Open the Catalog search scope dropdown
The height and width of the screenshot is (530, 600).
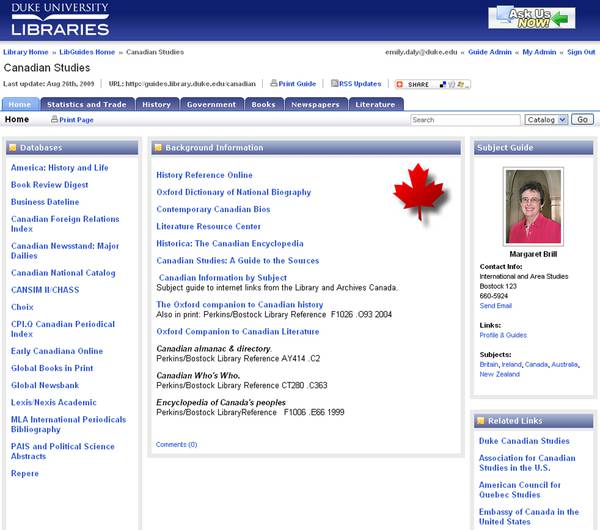click(x=545, y=119)
